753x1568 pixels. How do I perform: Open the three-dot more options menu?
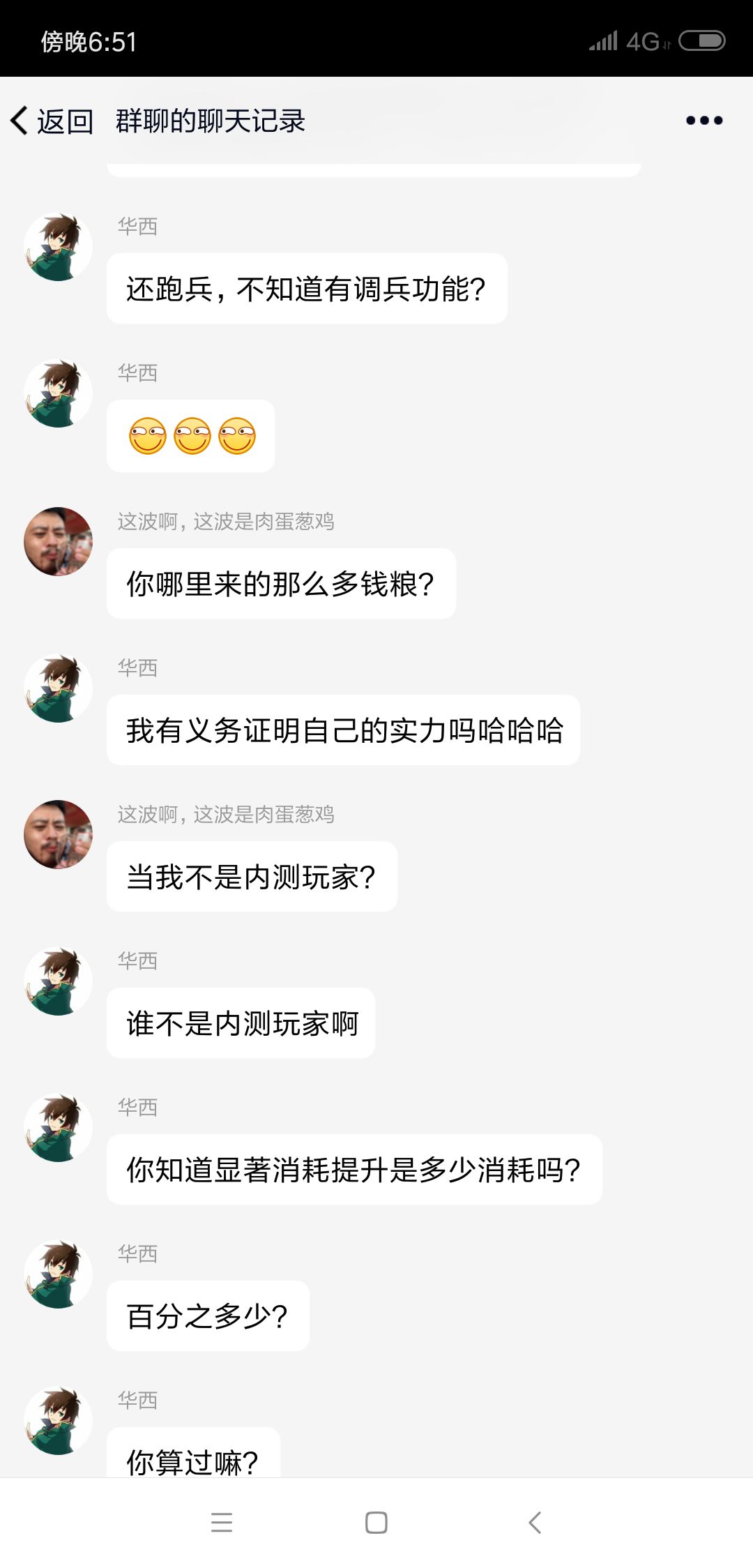coord(704,121)
